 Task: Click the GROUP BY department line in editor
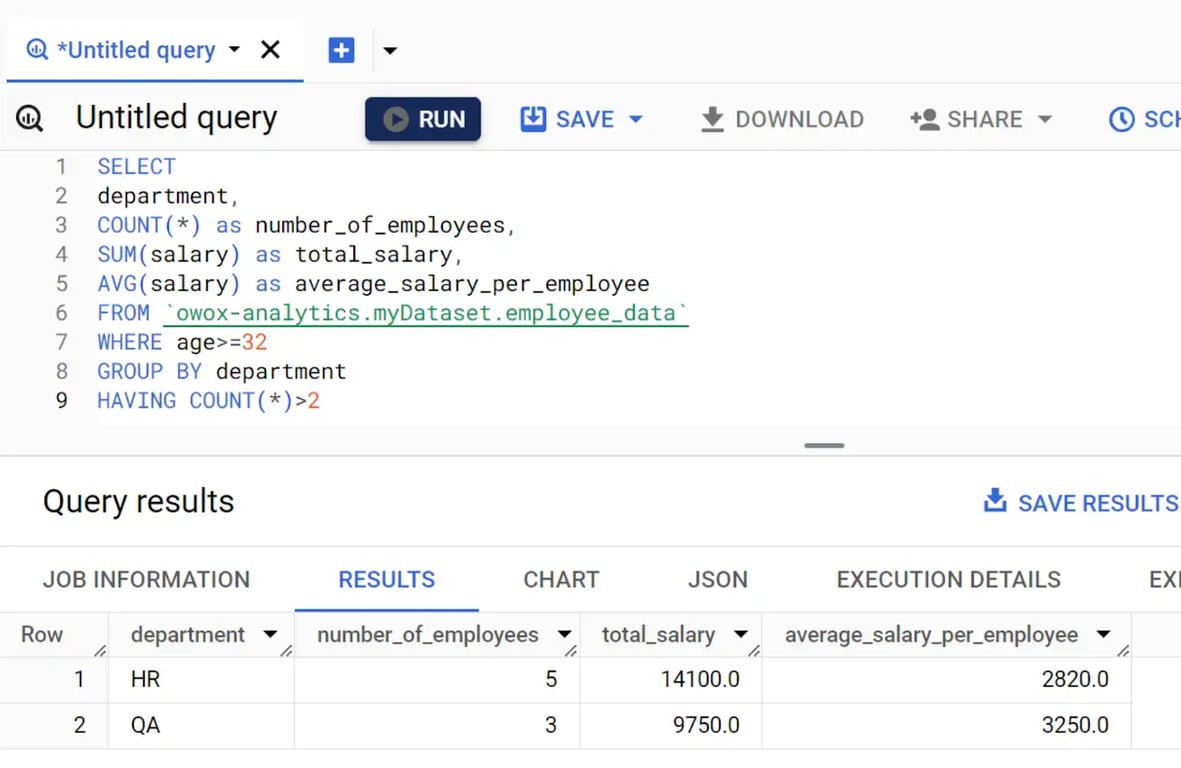coord(221,371)
